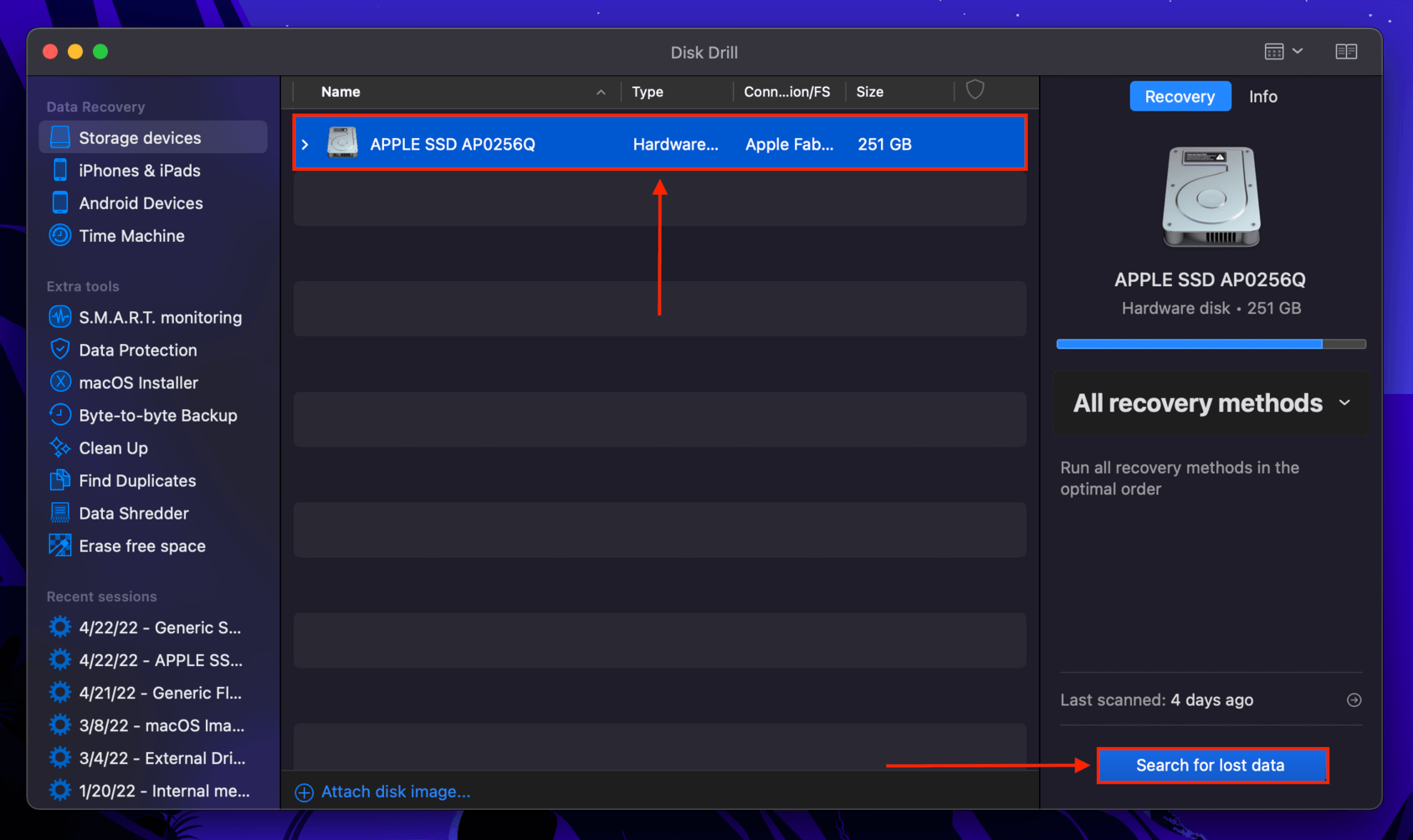1413x840 pixels.
Task: Click gear icon of 3/8/22 macOS Ima session
Action: pos(60,725)
